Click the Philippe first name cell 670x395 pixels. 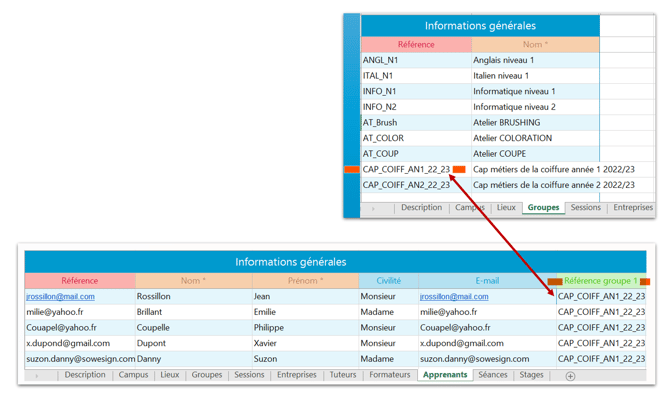point(305,328)
